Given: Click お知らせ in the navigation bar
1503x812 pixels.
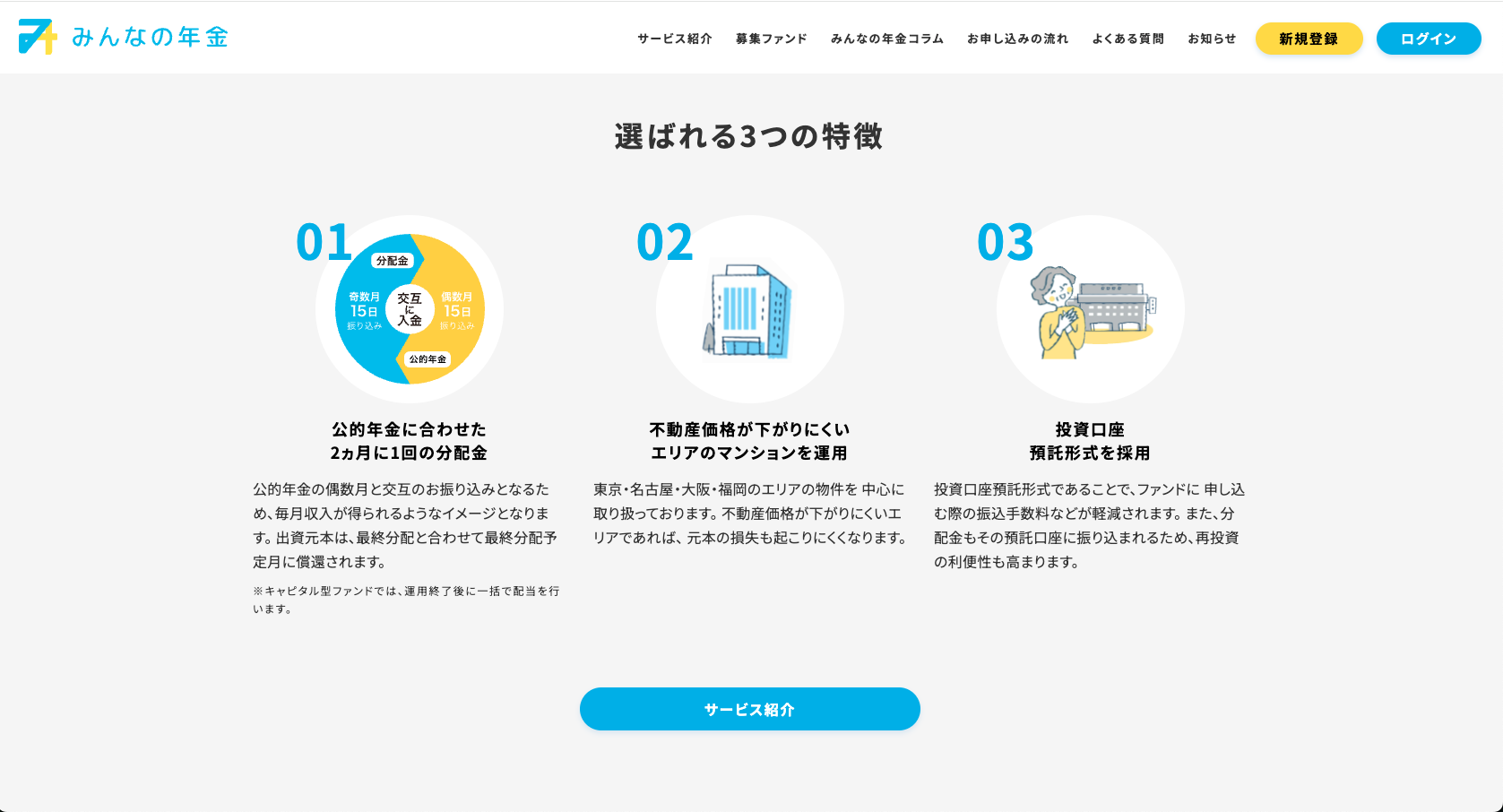Looking at the screenshot, I should (x=1212, y=39).
